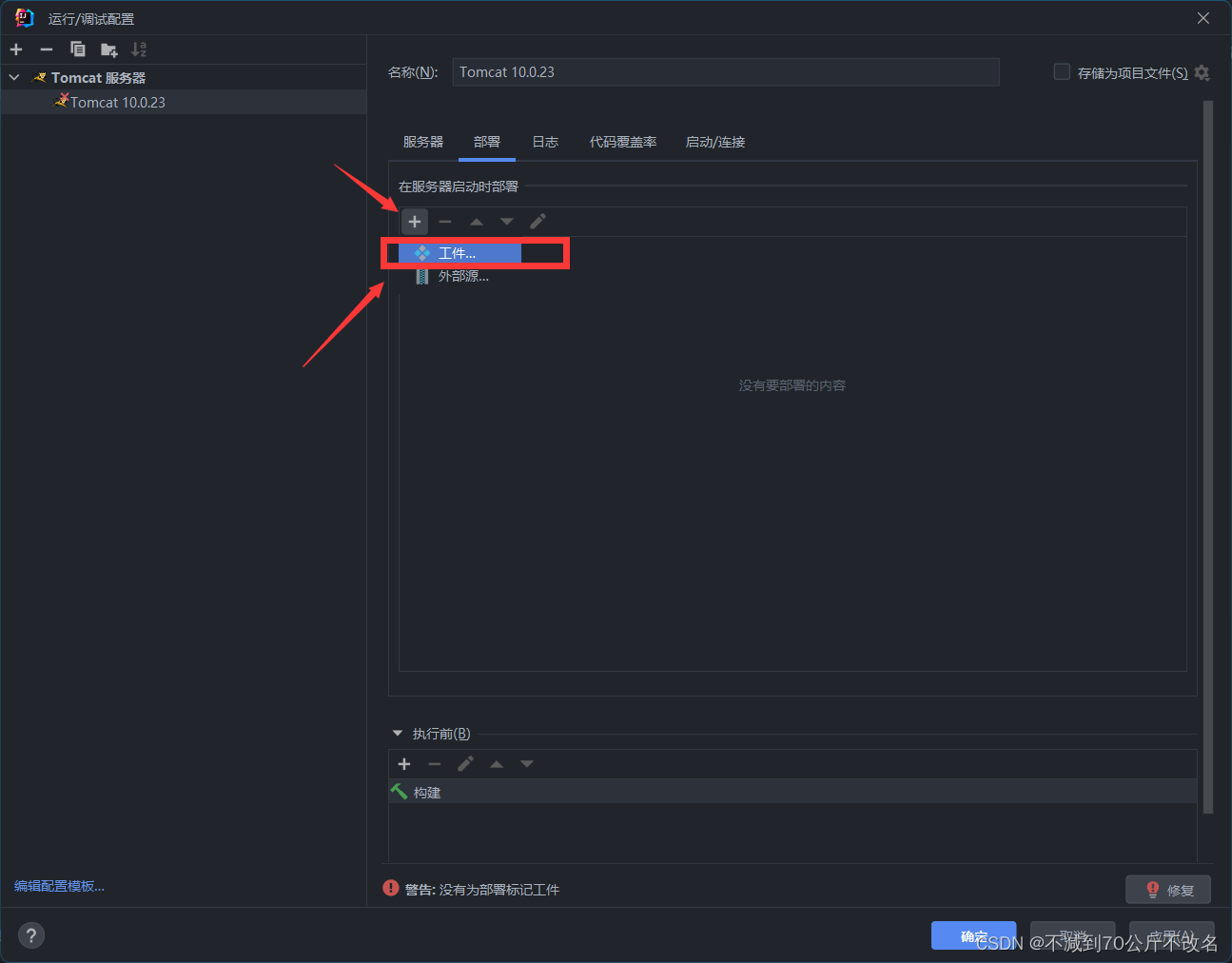The width and height of the screenshot is (1232, 963).
Task: Open the settings gear beside 存储为项目文件
Action: [1202, 71]
